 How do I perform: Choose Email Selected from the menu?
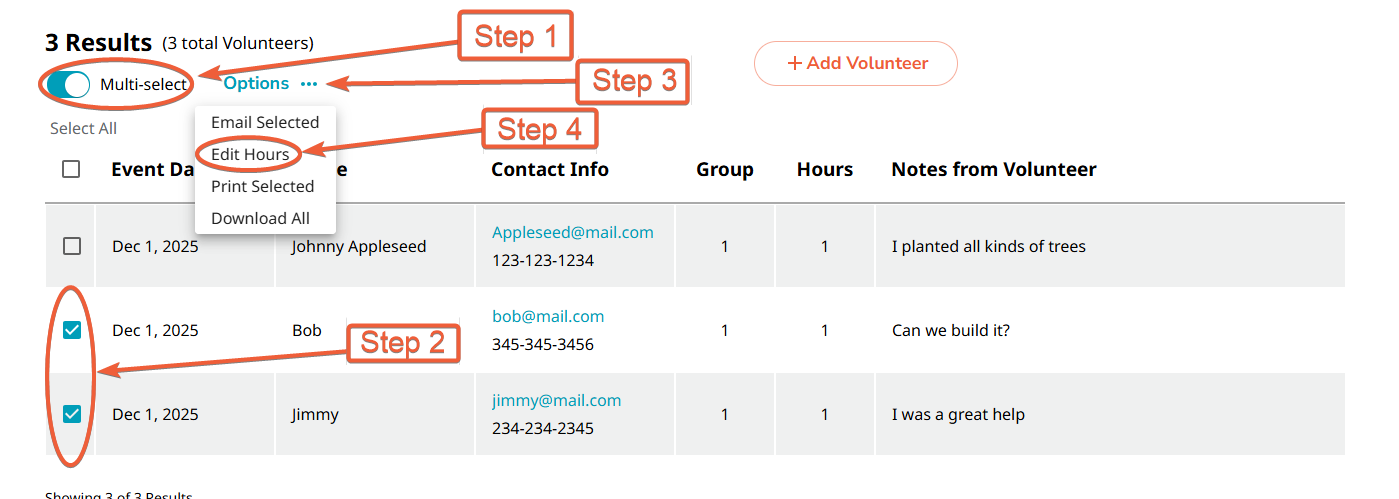(265, 122)
